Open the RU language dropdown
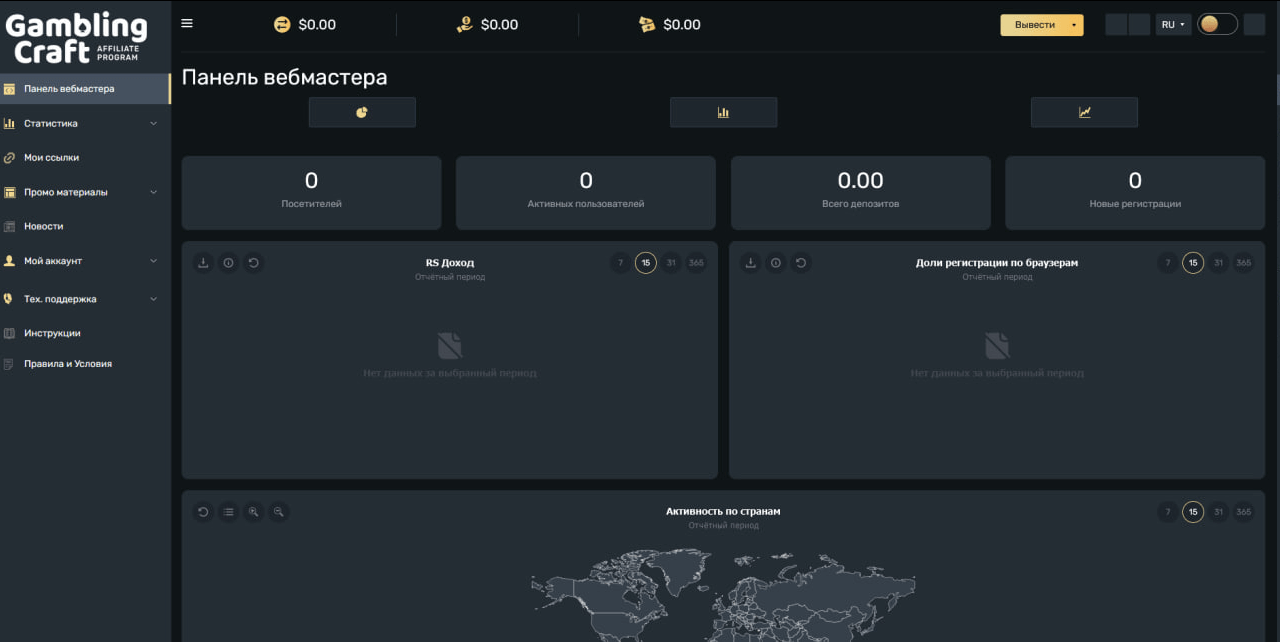The image size is (1280, 642). (x=1173, y=25)
